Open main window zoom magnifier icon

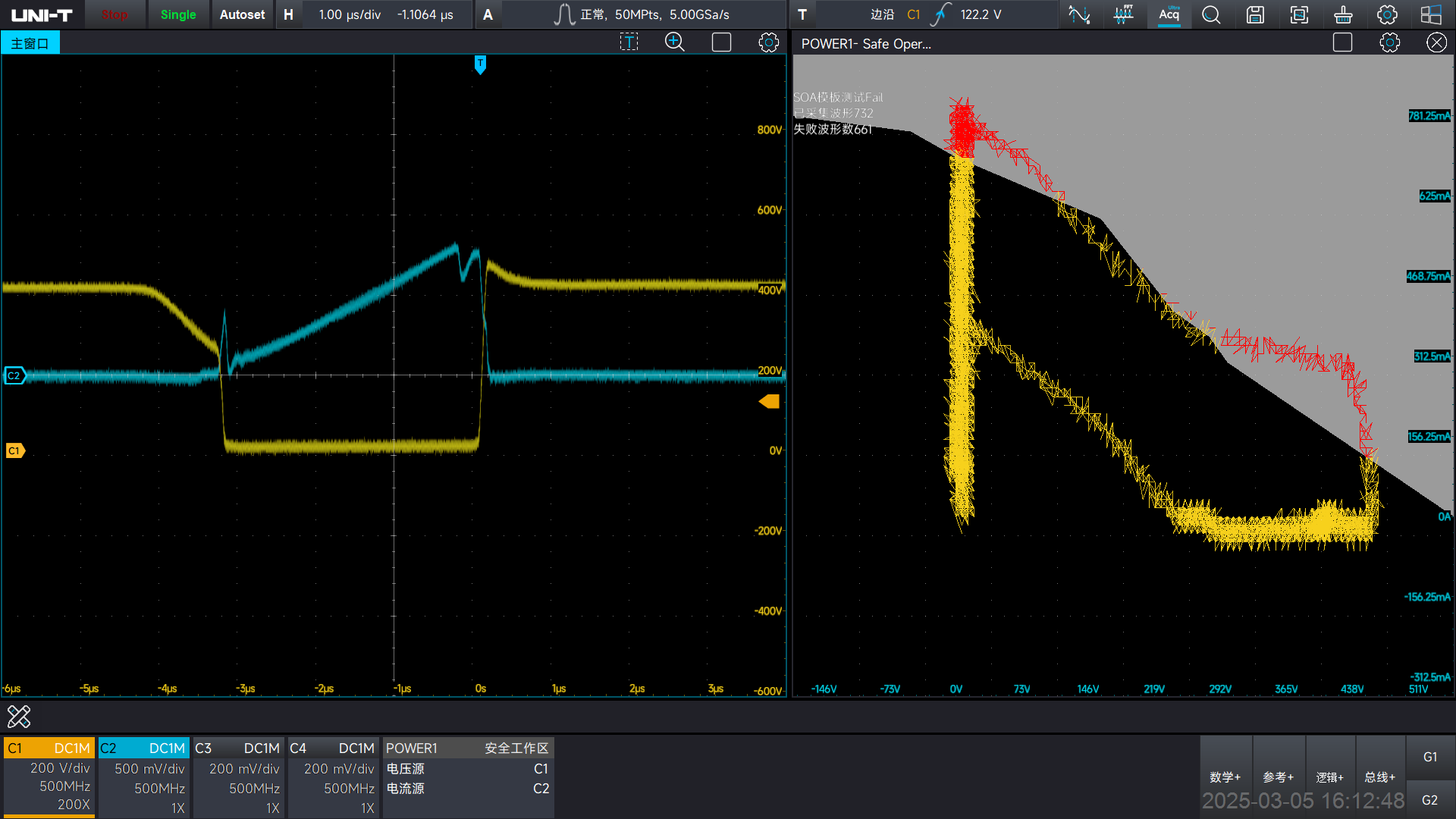click(x=674, y=42)
